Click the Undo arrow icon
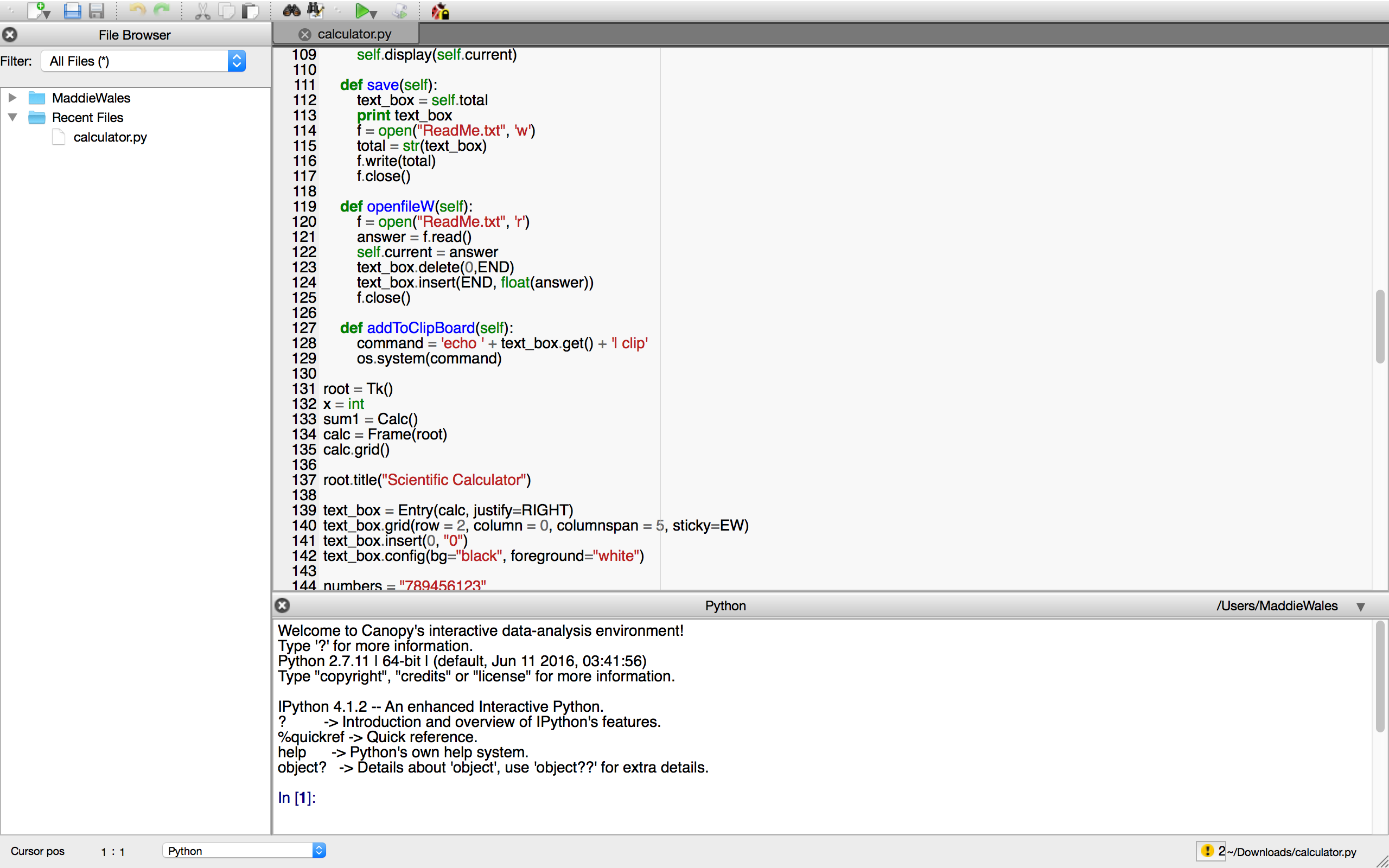This screenshot has height=868, width=1389. click(137, 10)
